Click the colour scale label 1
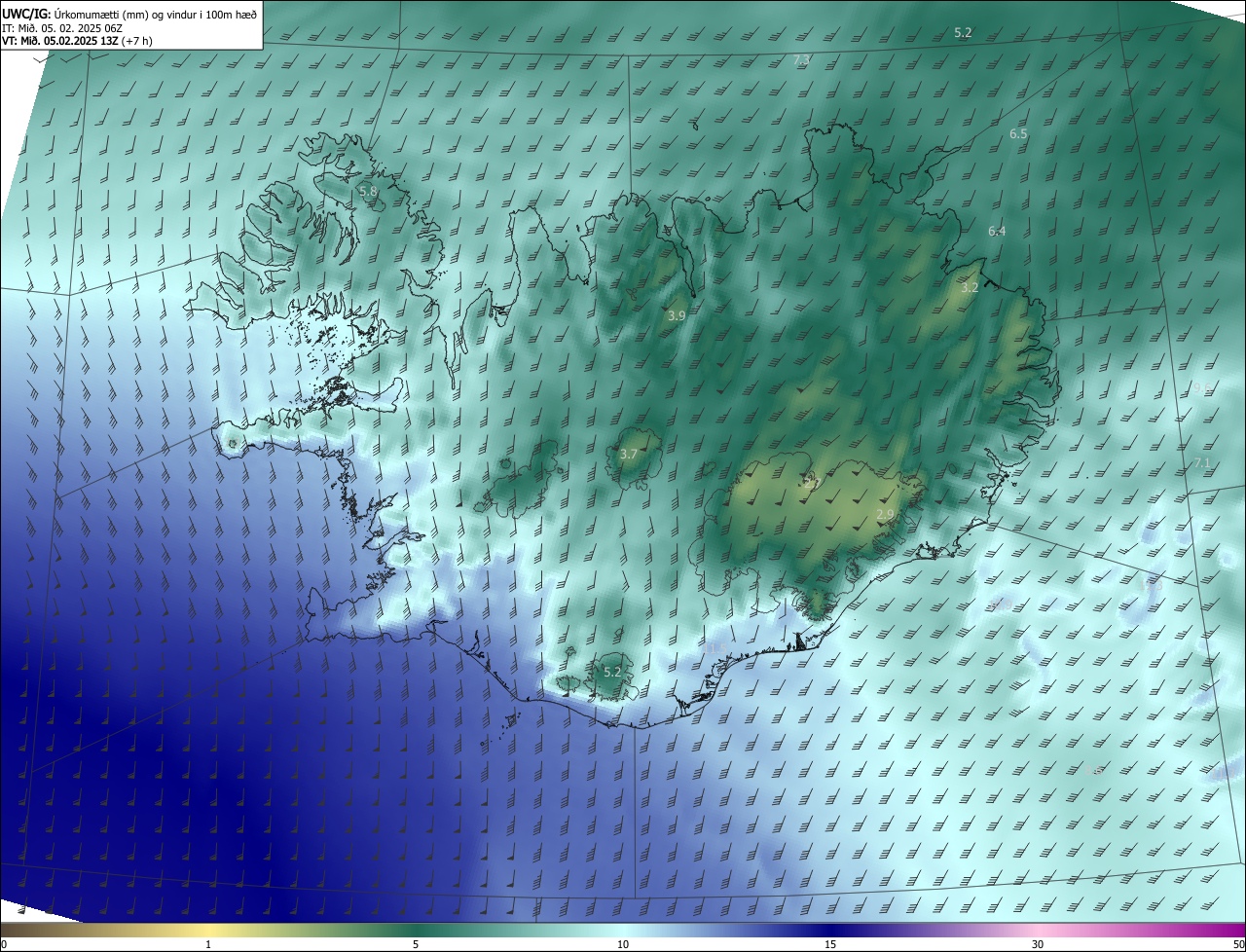This screenshot has height=952, width=1246. point(208,945)
